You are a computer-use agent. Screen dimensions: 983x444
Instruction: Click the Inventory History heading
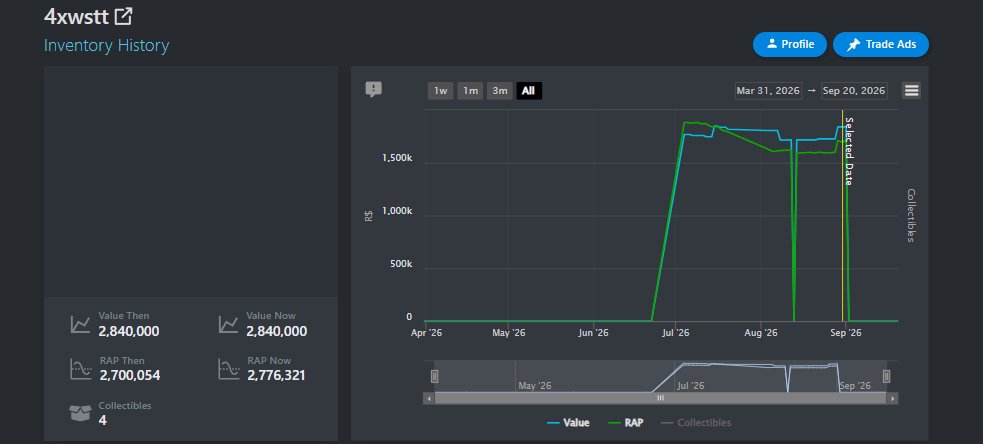(107, 46)
